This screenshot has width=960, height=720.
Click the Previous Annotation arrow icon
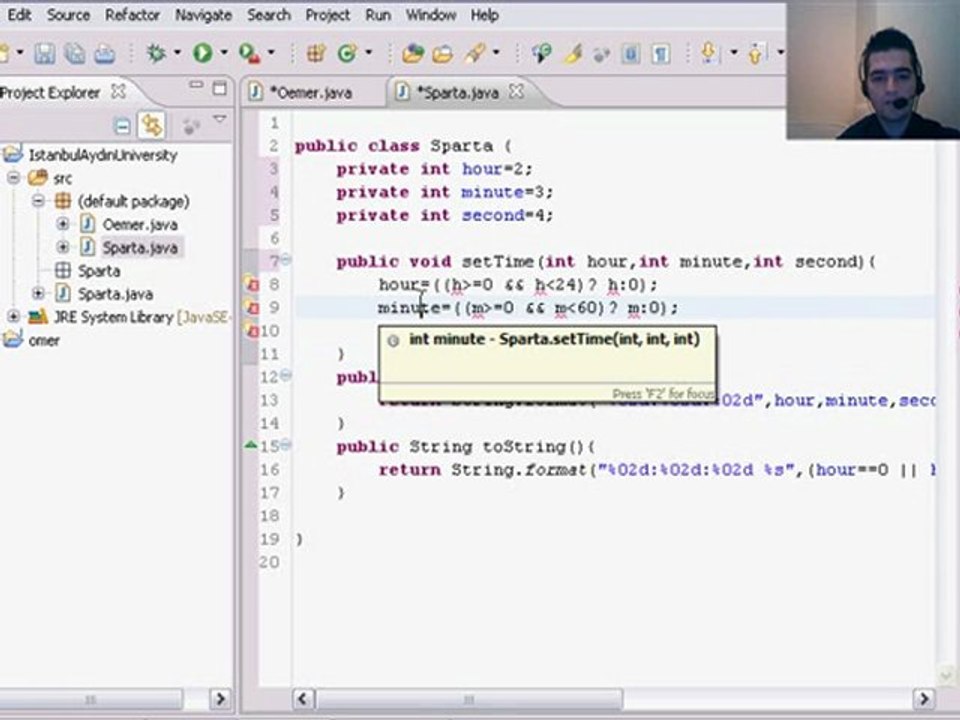(x=756, y=53)
